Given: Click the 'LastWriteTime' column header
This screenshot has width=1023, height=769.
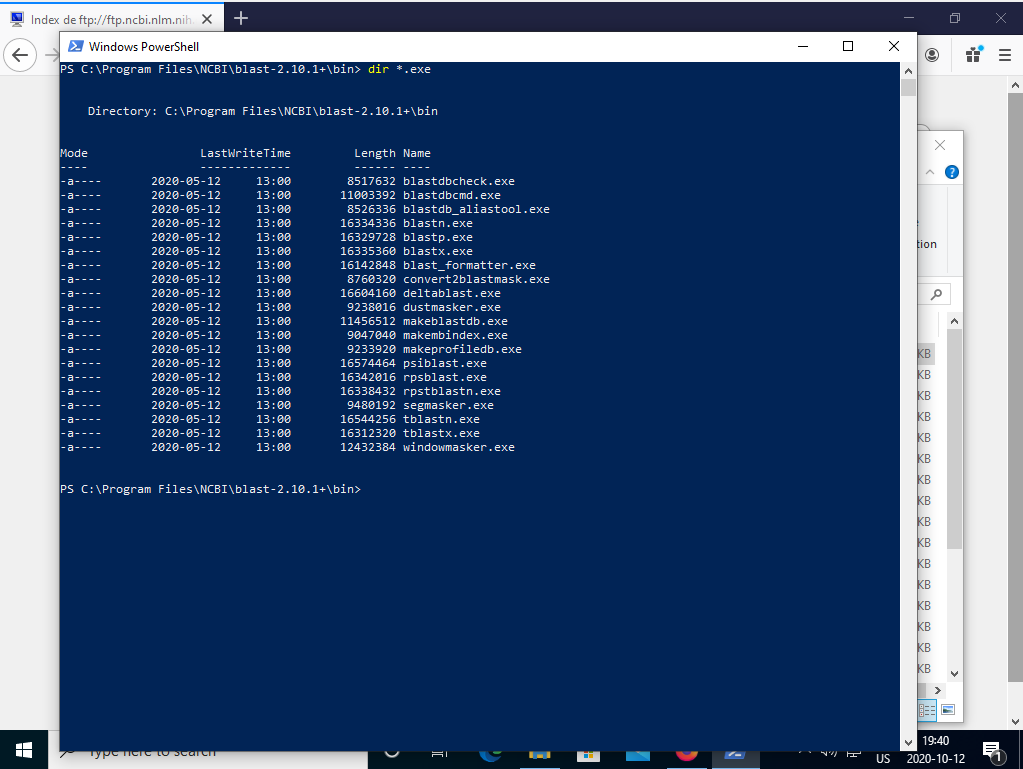Looking at the screenshot, I should [x=245, y=153].
